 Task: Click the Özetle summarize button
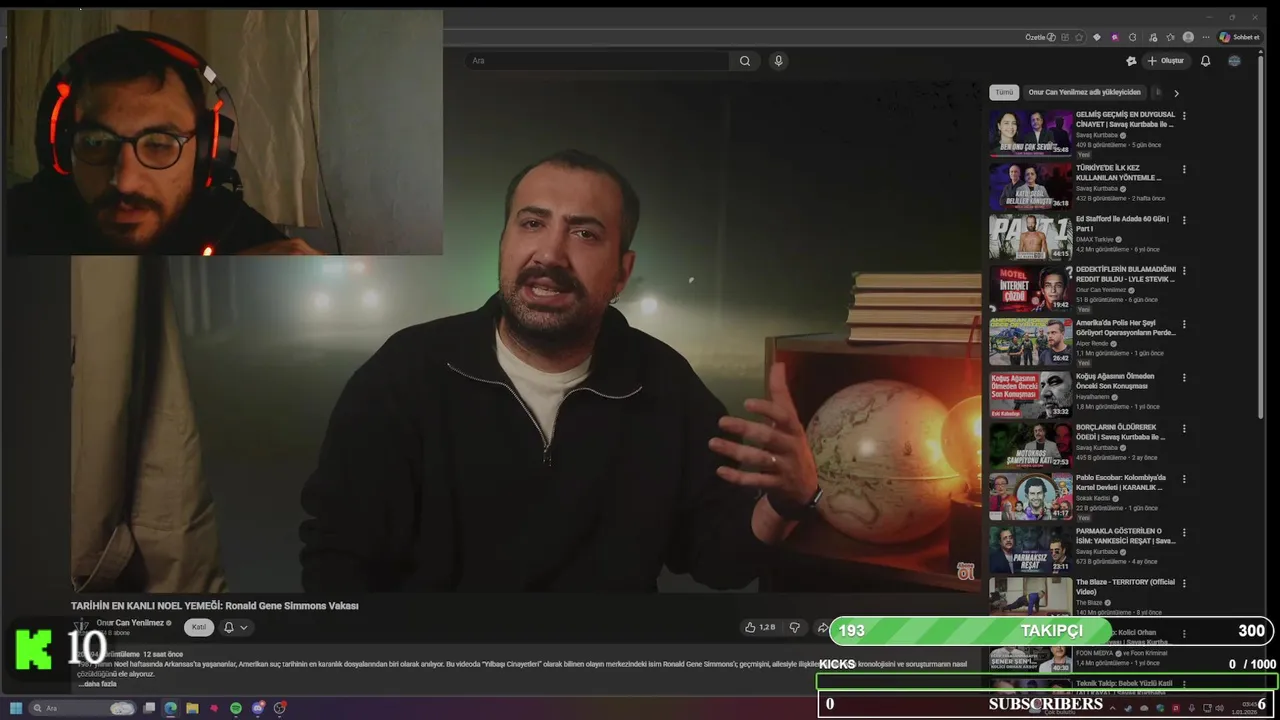(1040, 37)
